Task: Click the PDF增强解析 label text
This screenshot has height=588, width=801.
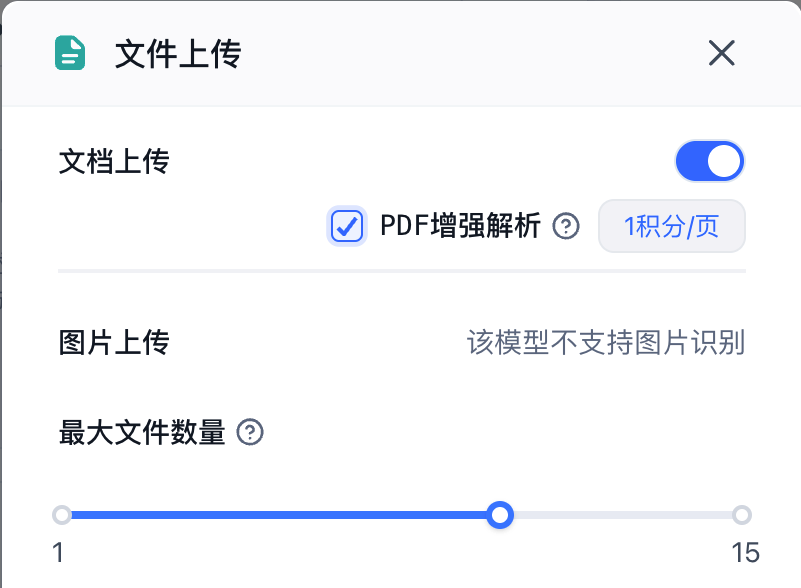Action: click(x=460, y=226)
